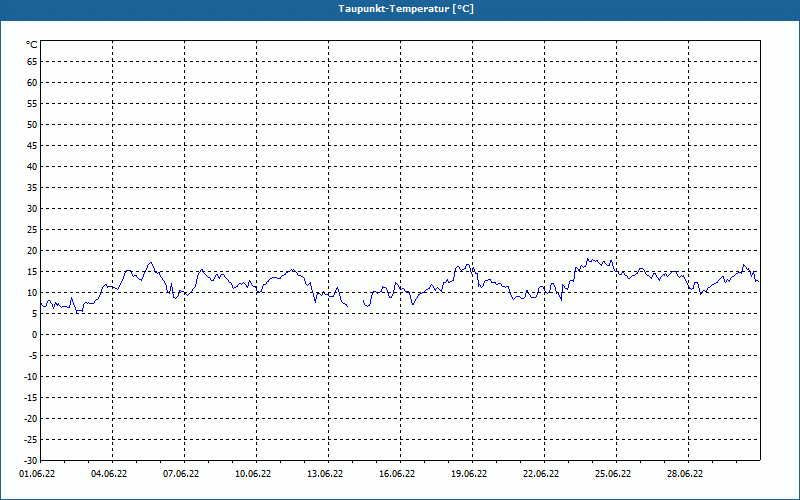Click the 25 y-axis label
The height and width of the screenshot is (500, 800).
click(32, 230)
